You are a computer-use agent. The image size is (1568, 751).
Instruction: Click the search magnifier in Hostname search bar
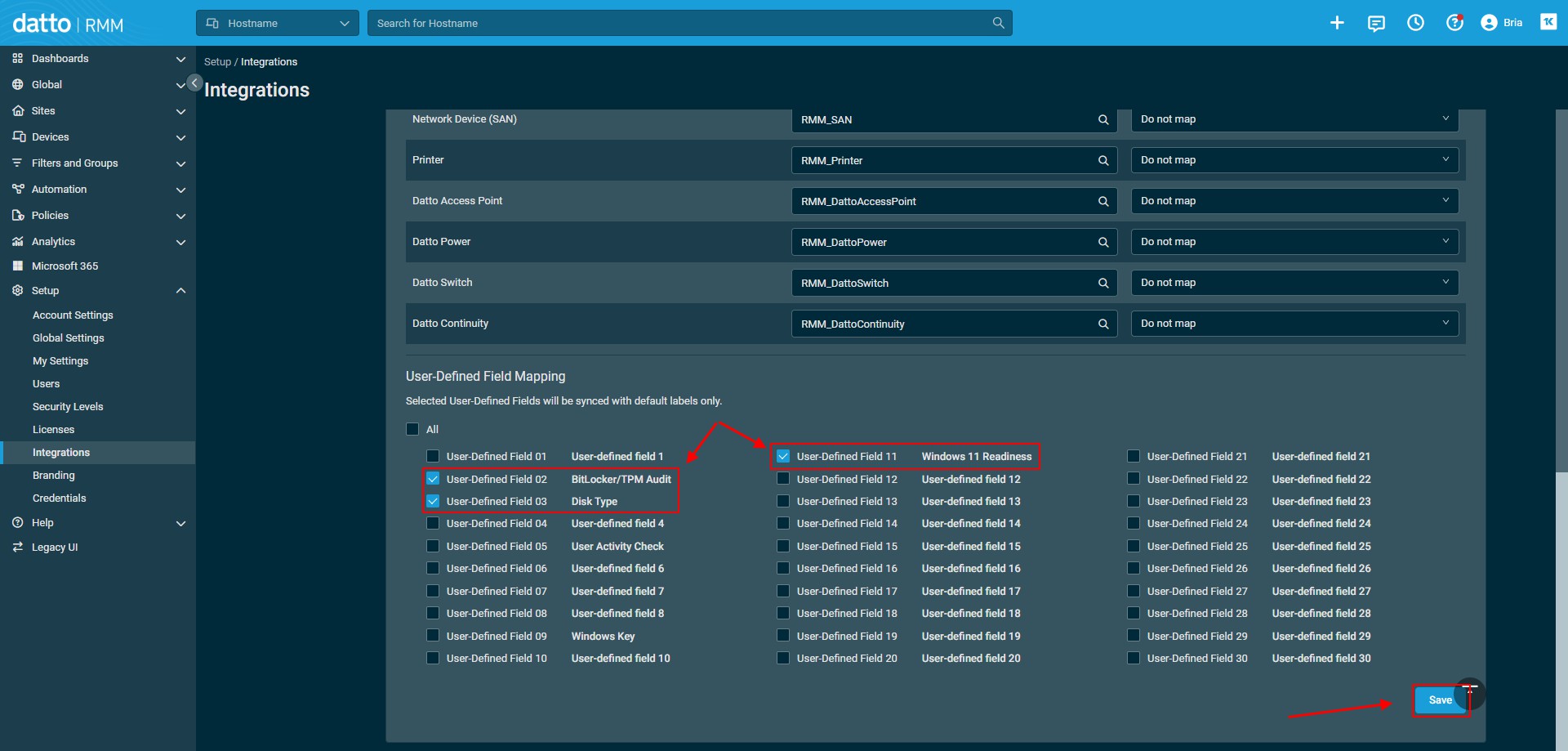click(998, 23)
